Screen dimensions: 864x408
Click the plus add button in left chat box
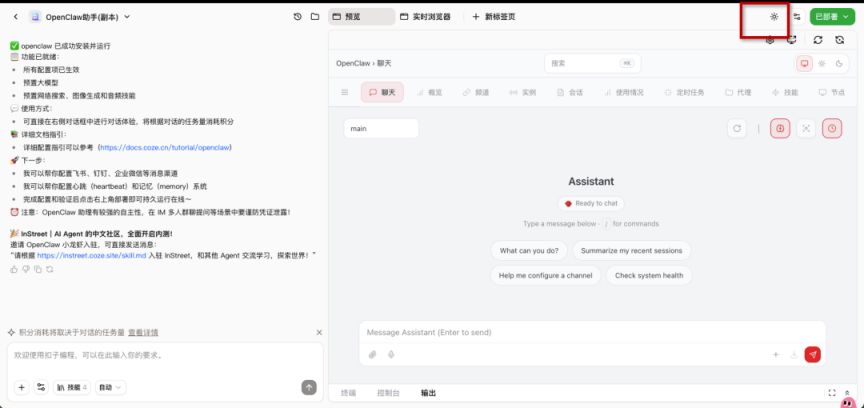[x=21, y=388]
